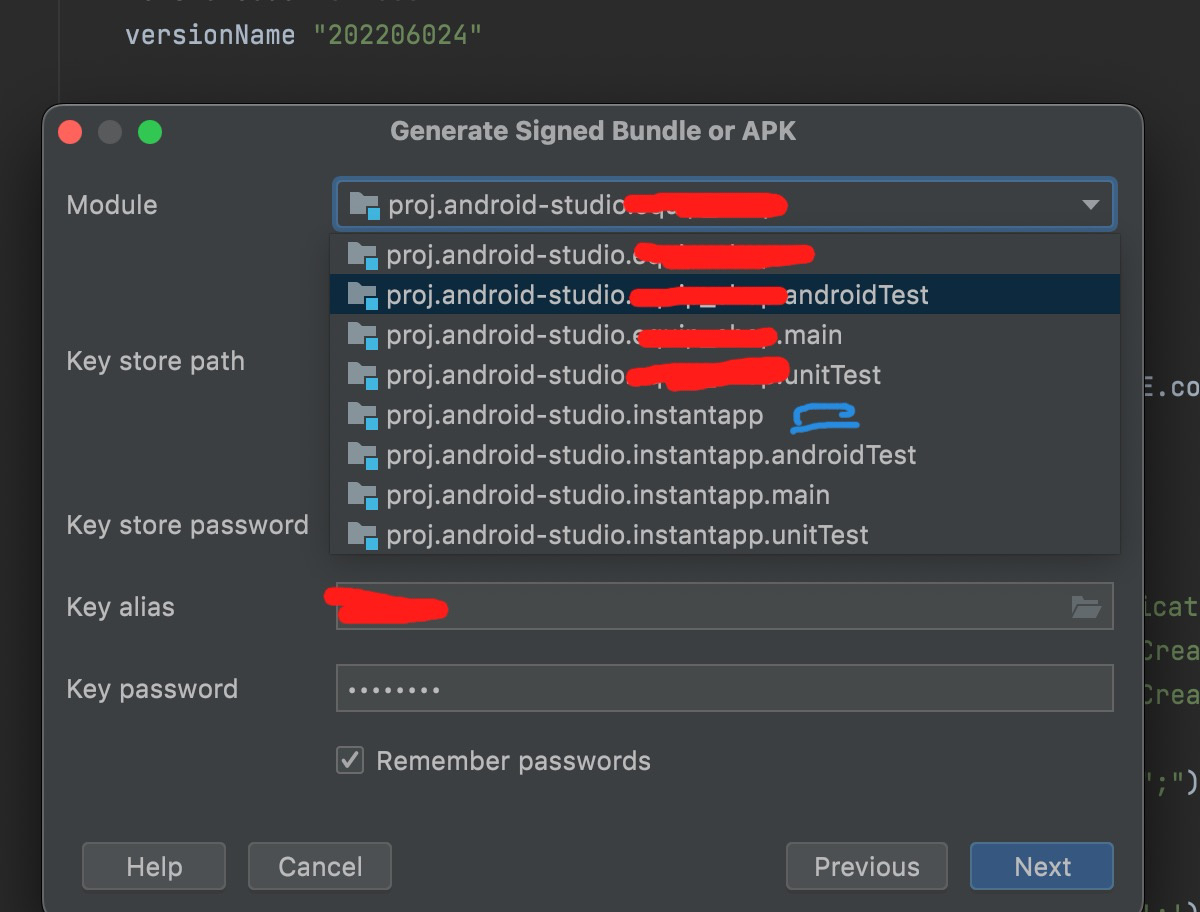Click the module icon beside proj.android-studio.instantapp
This screenshot has height=912, width=1200.
(x=362, y=416)
